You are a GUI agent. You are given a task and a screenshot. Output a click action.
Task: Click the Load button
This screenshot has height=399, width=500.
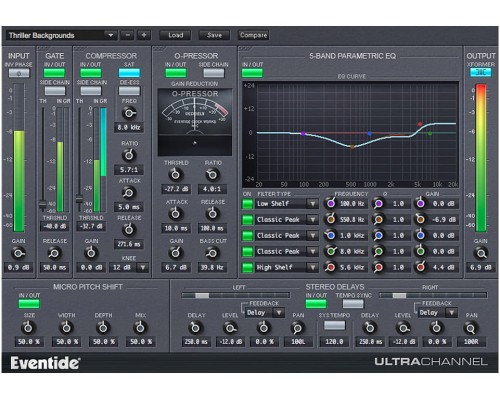pyautogui.click(x=175, y=35)
